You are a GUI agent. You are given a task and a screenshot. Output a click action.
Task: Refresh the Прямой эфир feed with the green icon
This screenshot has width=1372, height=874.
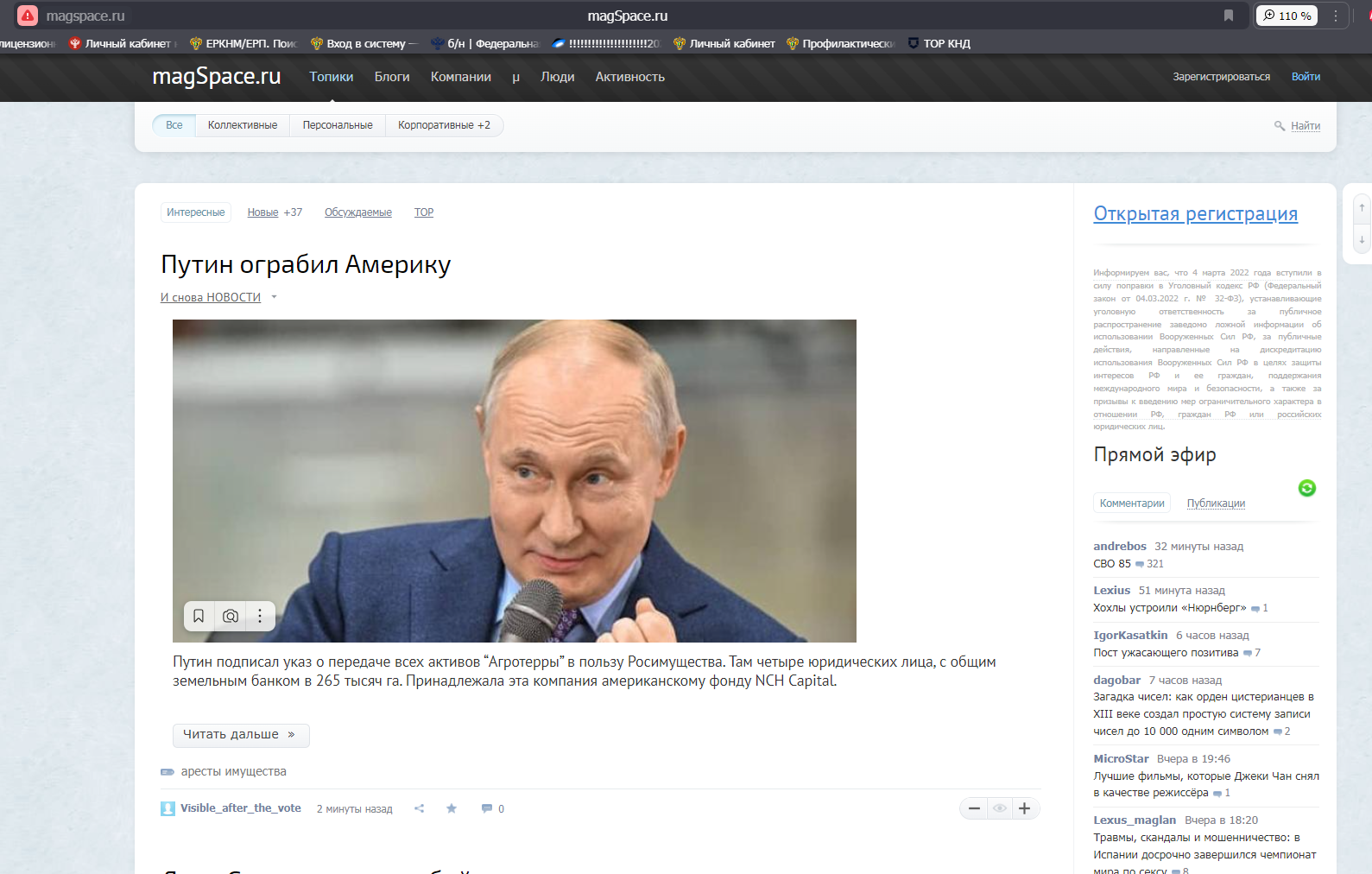[1306, 488]
